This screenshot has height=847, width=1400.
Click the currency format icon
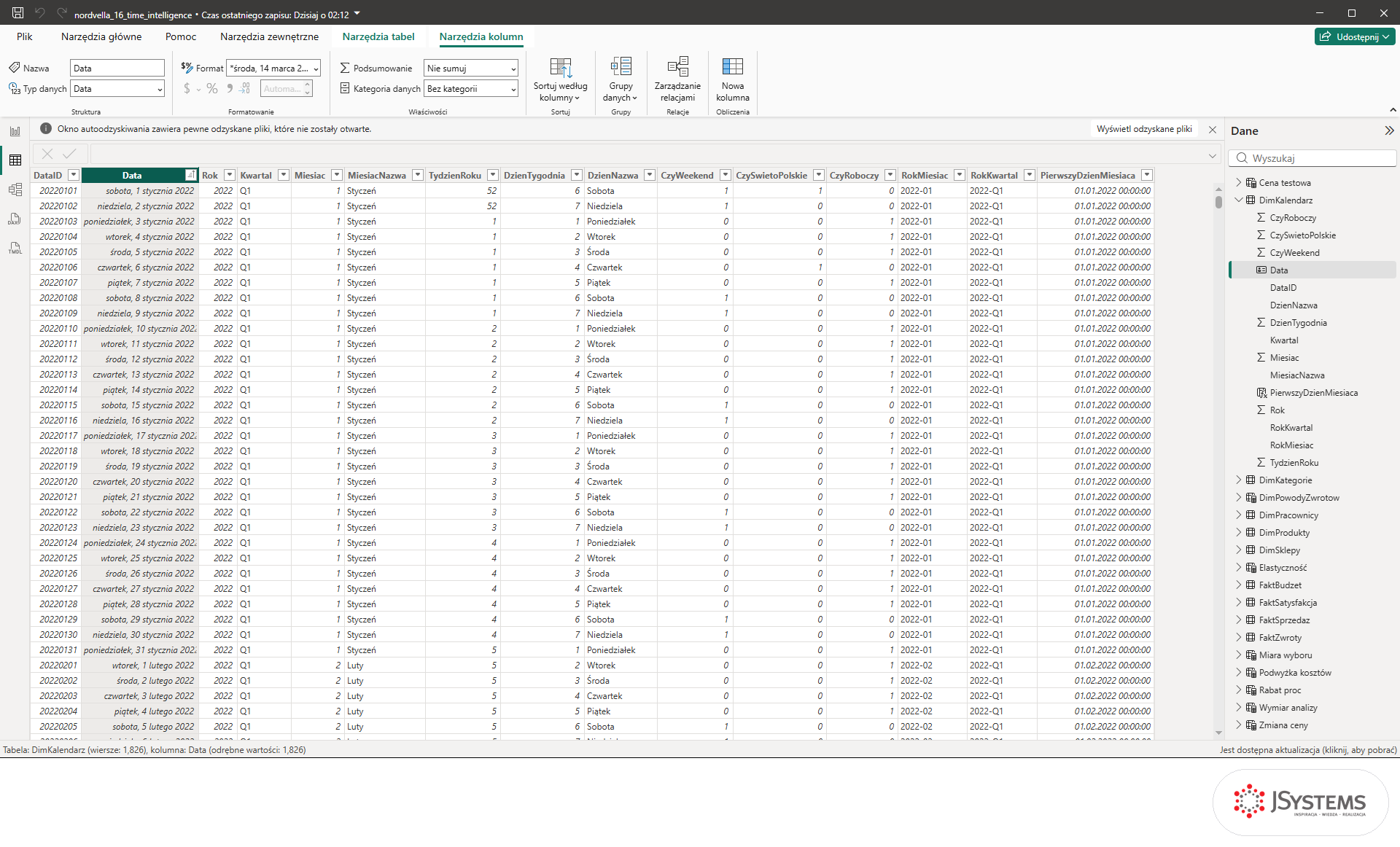tap(187, 88)
